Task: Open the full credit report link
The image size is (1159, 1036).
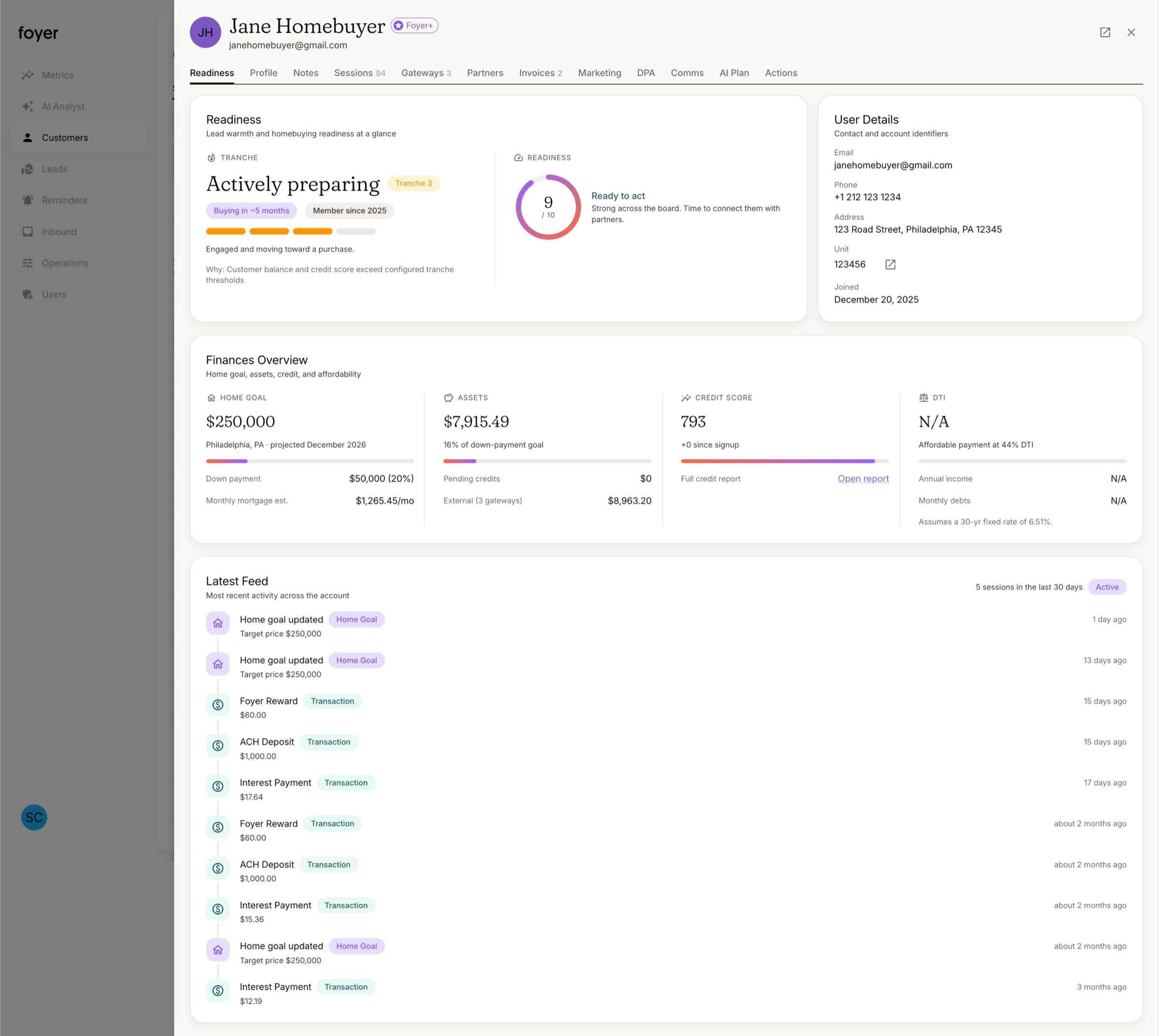Action: (x=863, y=479)
